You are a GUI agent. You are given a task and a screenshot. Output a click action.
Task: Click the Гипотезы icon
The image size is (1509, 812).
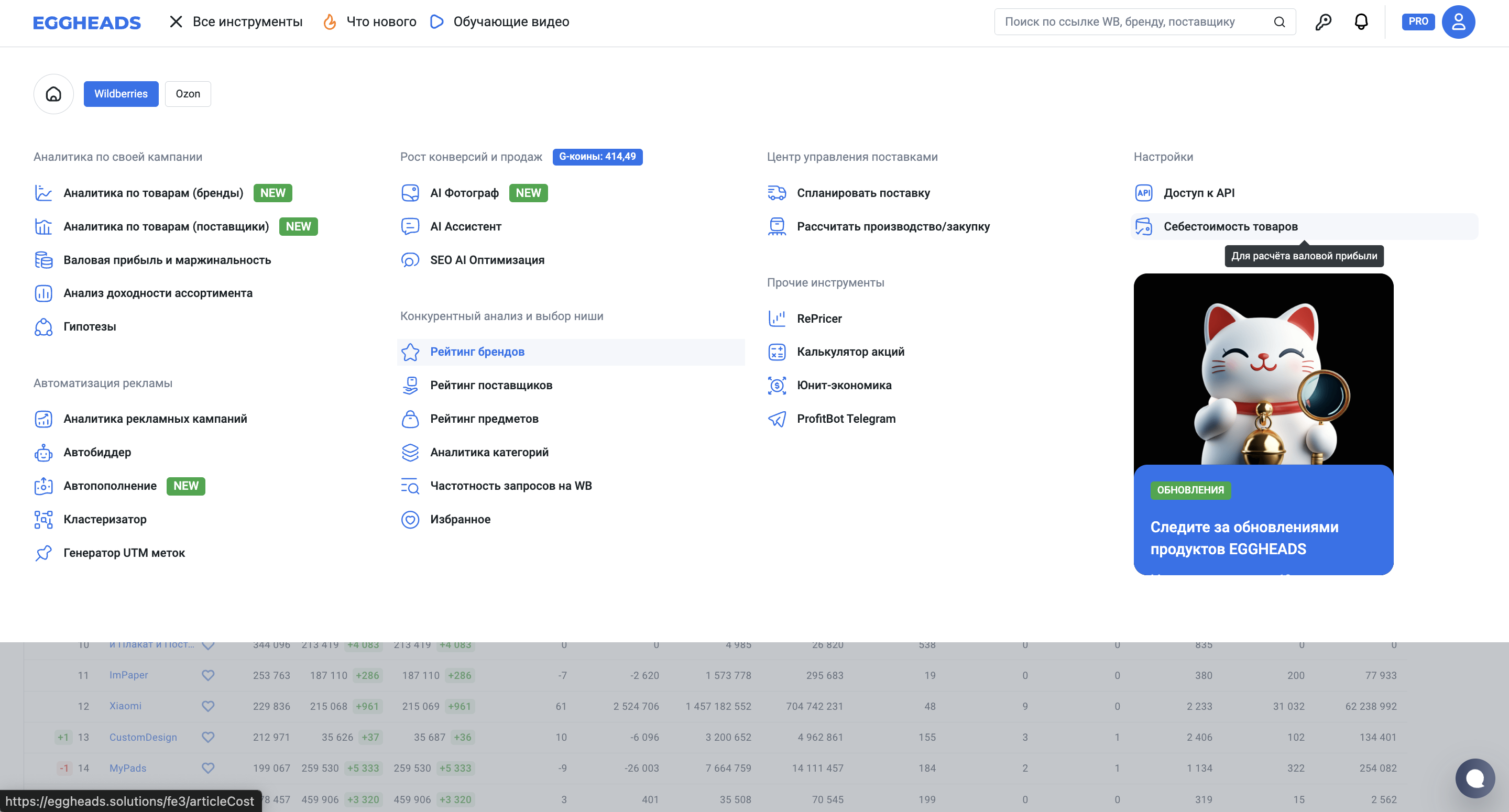43,327
